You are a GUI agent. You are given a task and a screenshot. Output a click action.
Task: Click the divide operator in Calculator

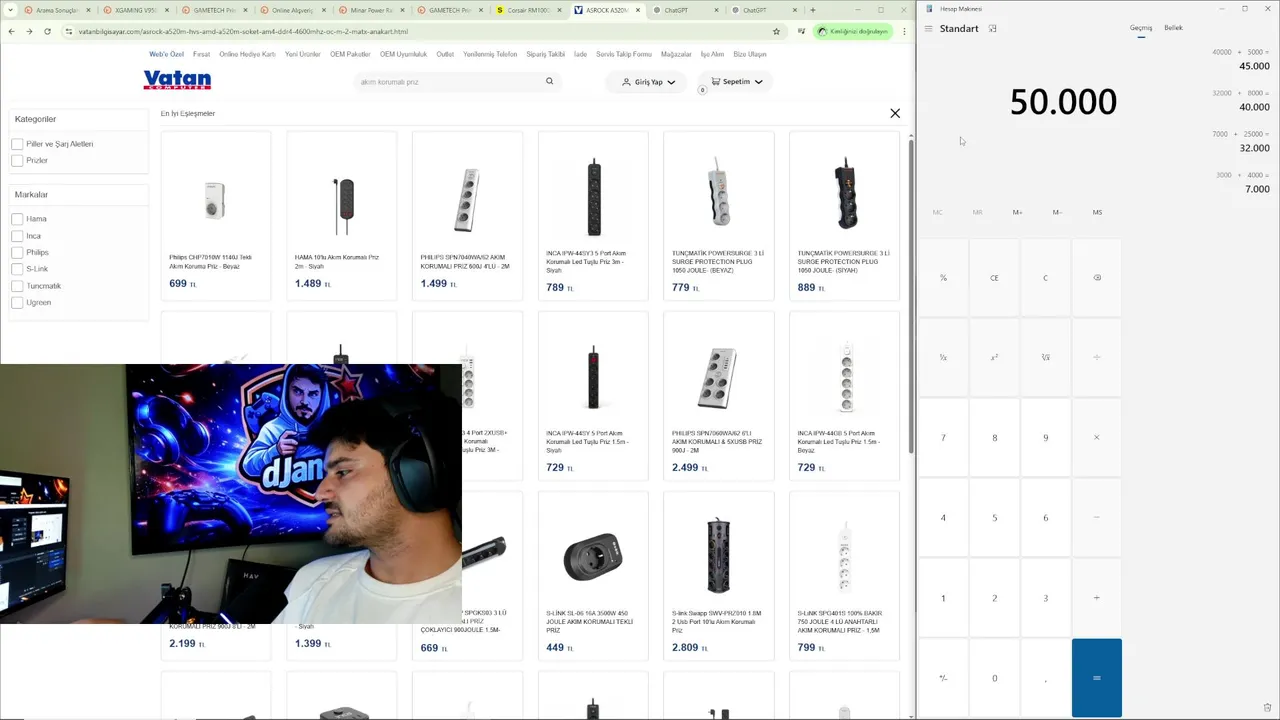1097,357
